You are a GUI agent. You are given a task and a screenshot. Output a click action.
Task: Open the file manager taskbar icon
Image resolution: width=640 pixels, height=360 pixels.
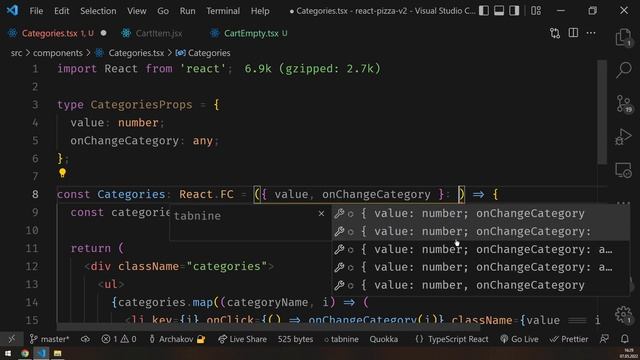tap(58, 353)
